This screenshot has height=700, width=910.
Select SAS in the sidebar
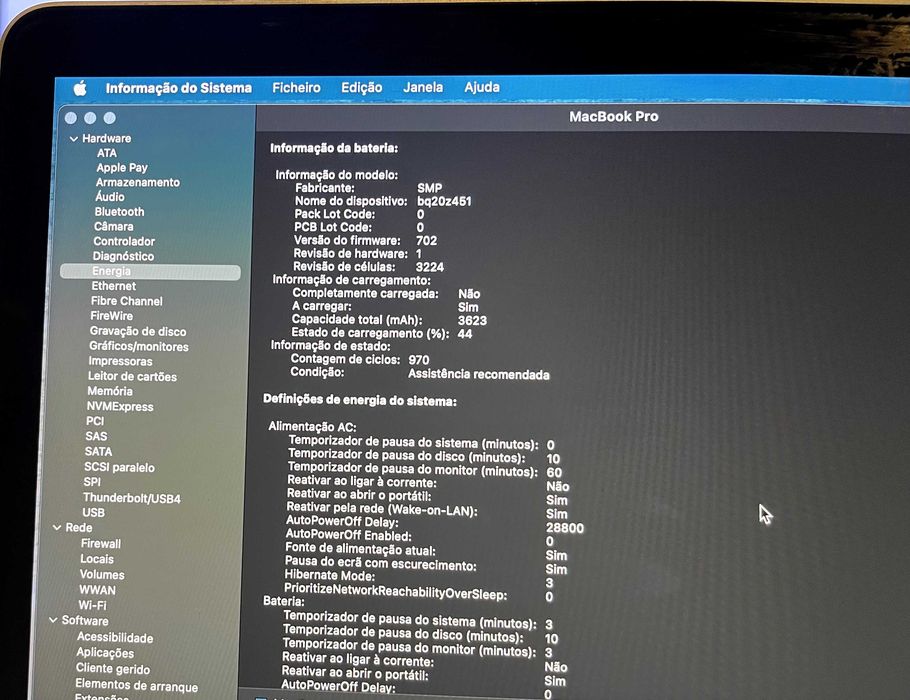(96, 436)
